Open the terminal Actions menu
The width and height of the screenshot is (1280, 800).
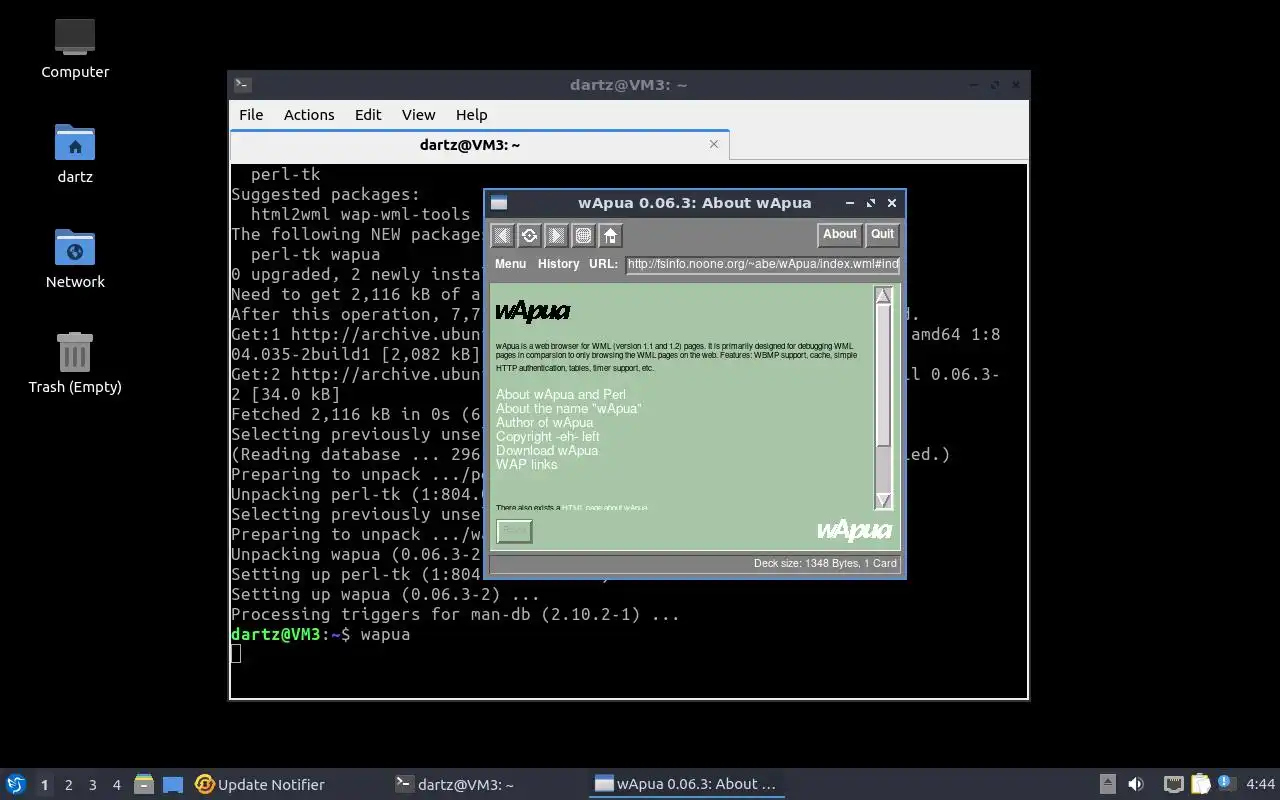[309, 114]
